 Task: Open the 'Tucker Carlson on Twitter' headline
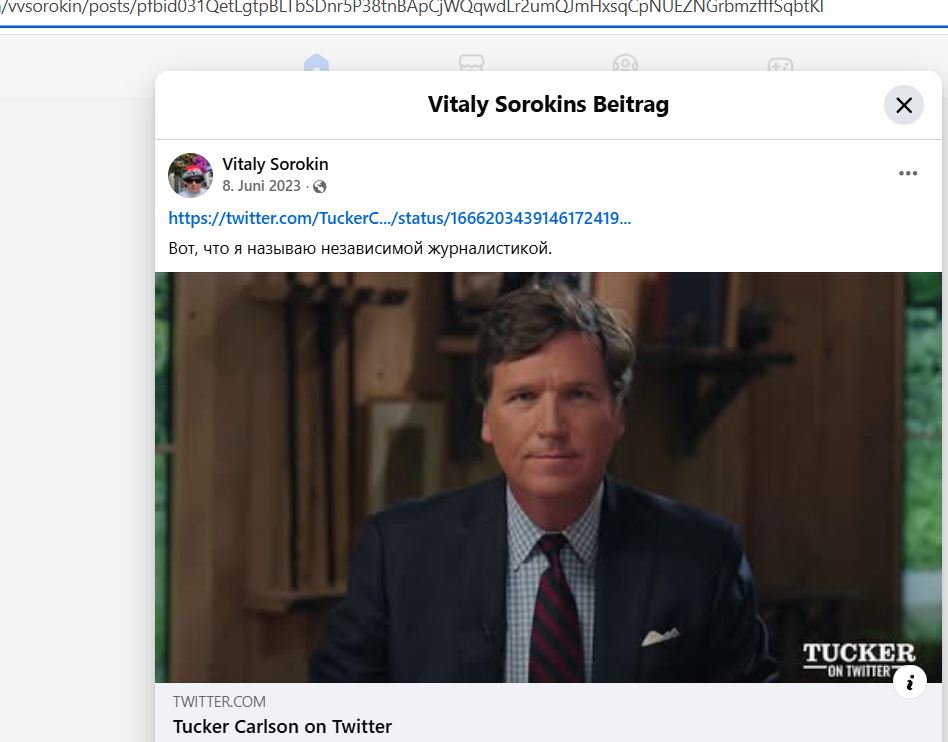pyautogui.click(x=282, y=727)
